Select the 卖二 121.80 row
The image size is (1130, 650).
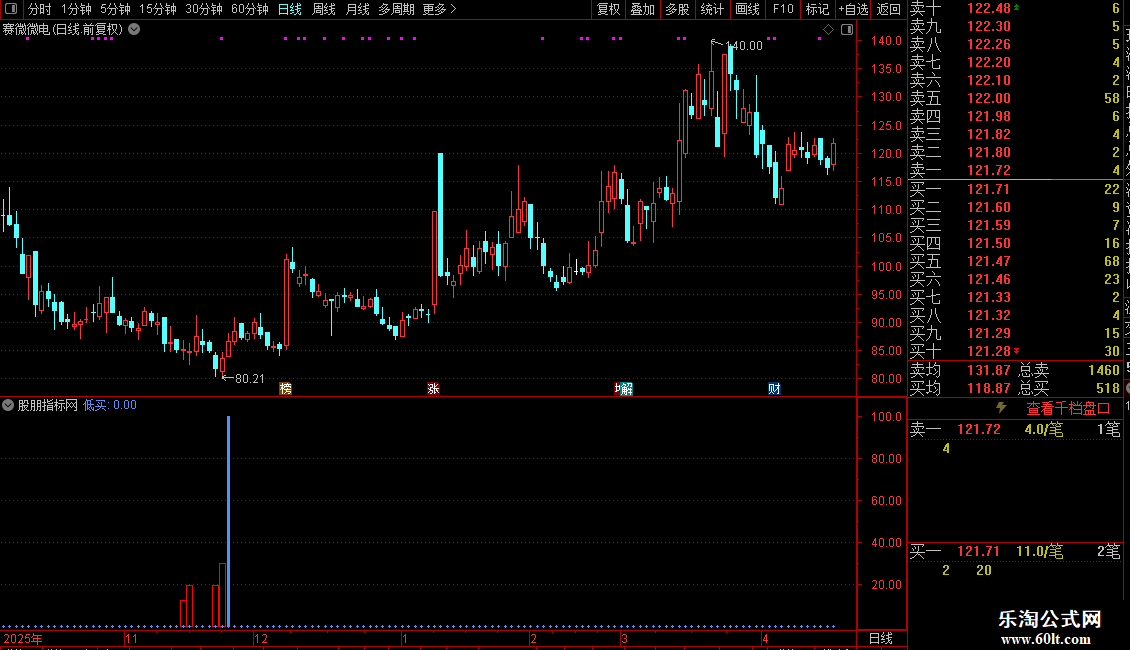coord(1015,153)
